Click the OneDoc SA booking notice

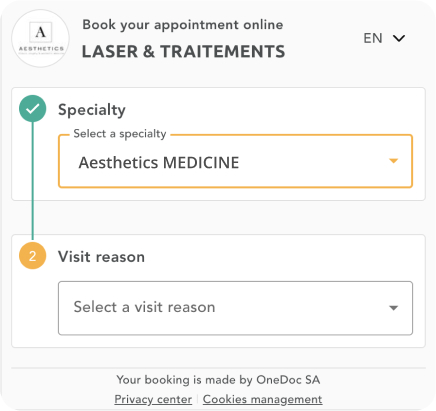[x=218, y=380]
